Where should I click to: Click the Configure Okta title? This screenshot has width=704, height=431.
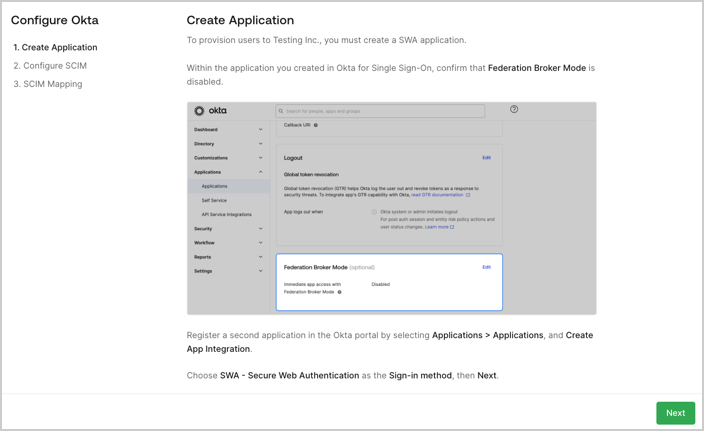55,20
